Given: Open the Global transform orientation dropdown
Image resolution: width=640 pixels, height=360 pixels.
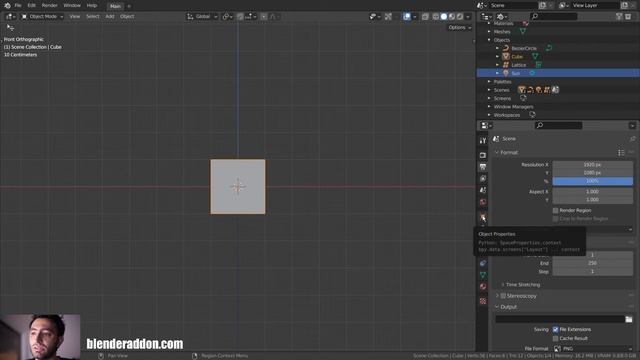Looking at the screenshot, I should [202, 16].
